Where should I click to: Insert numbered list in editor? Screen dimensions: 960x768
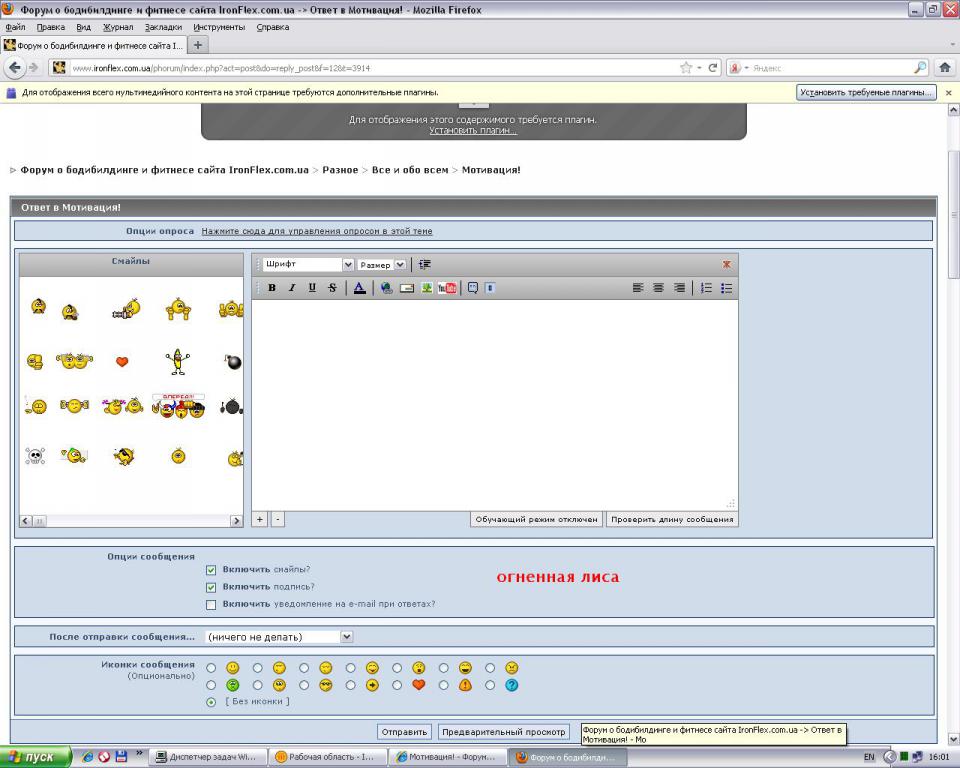(x=706, y=288)
